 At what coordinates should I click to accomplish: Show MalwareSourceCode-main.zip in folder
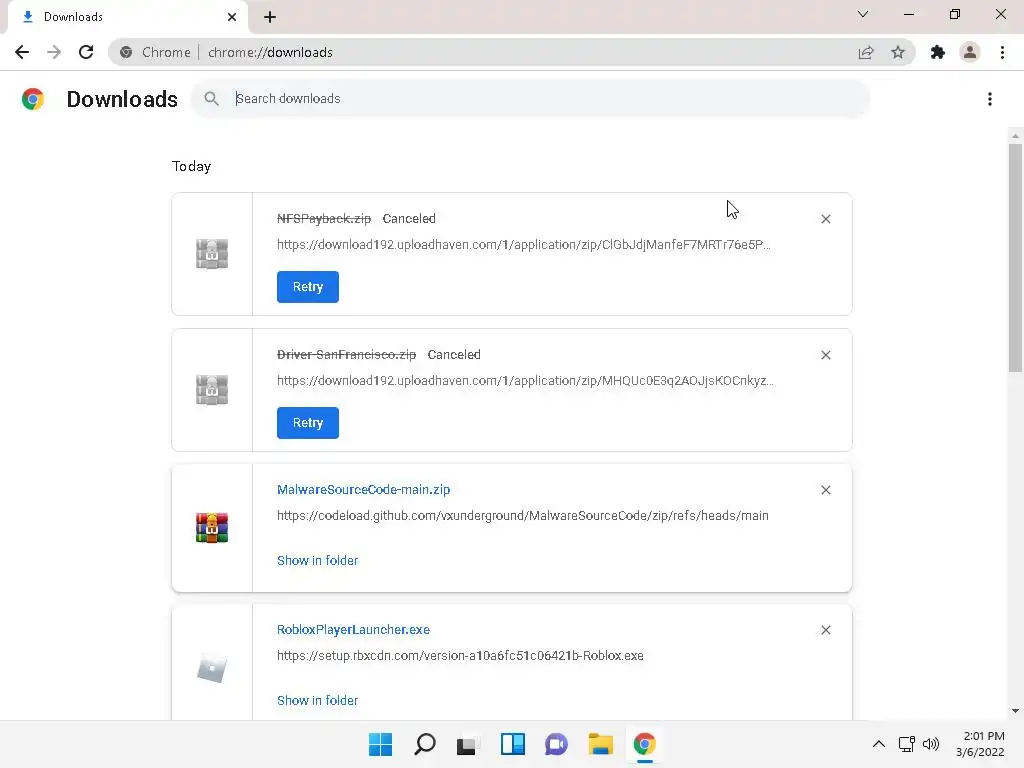click(x=317, y=560)
